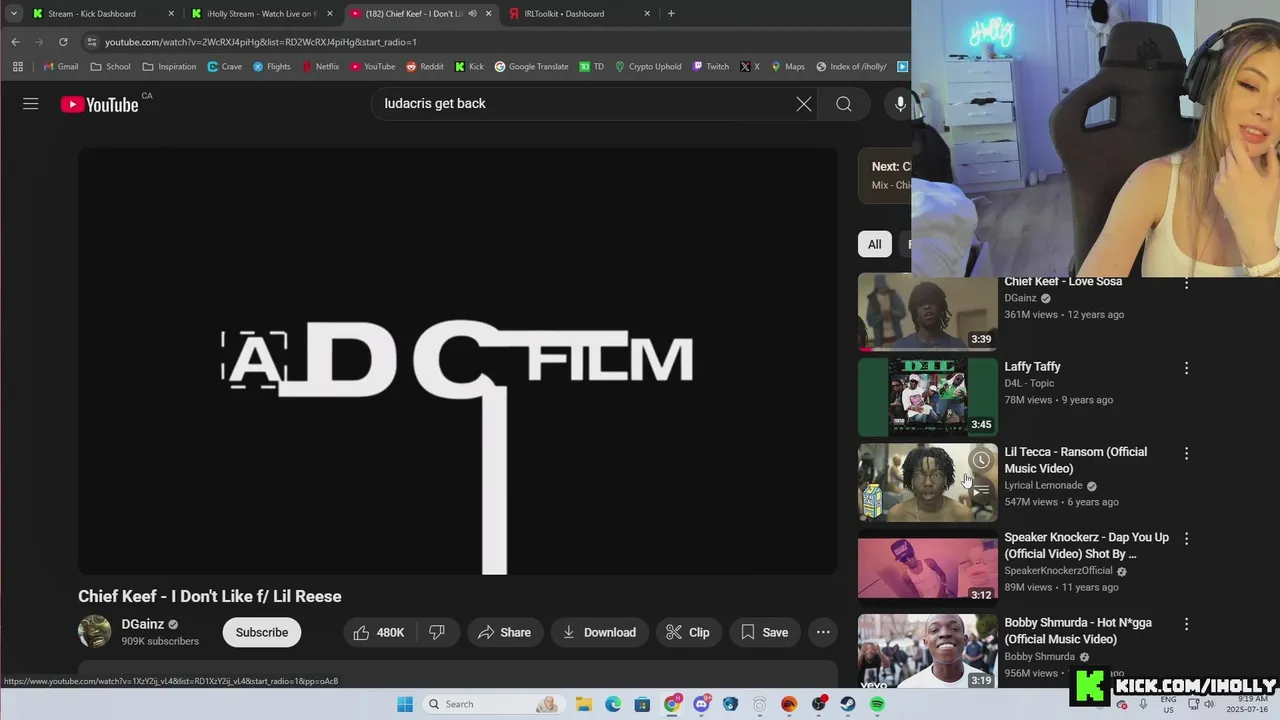Download the video
1280x720 pixels.
coord(599,632)
